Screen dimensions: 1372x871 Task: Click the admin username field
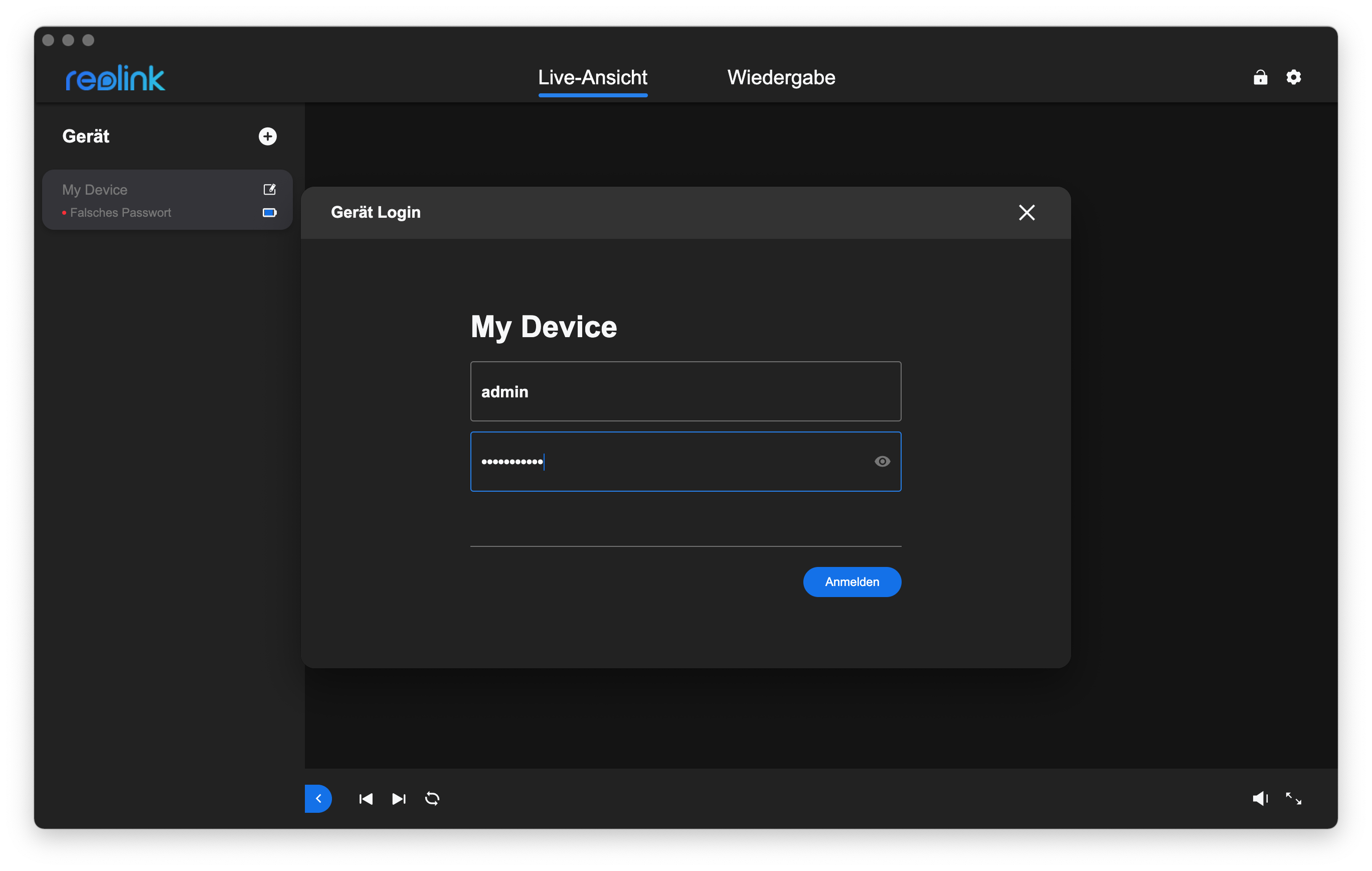(685, 392)
